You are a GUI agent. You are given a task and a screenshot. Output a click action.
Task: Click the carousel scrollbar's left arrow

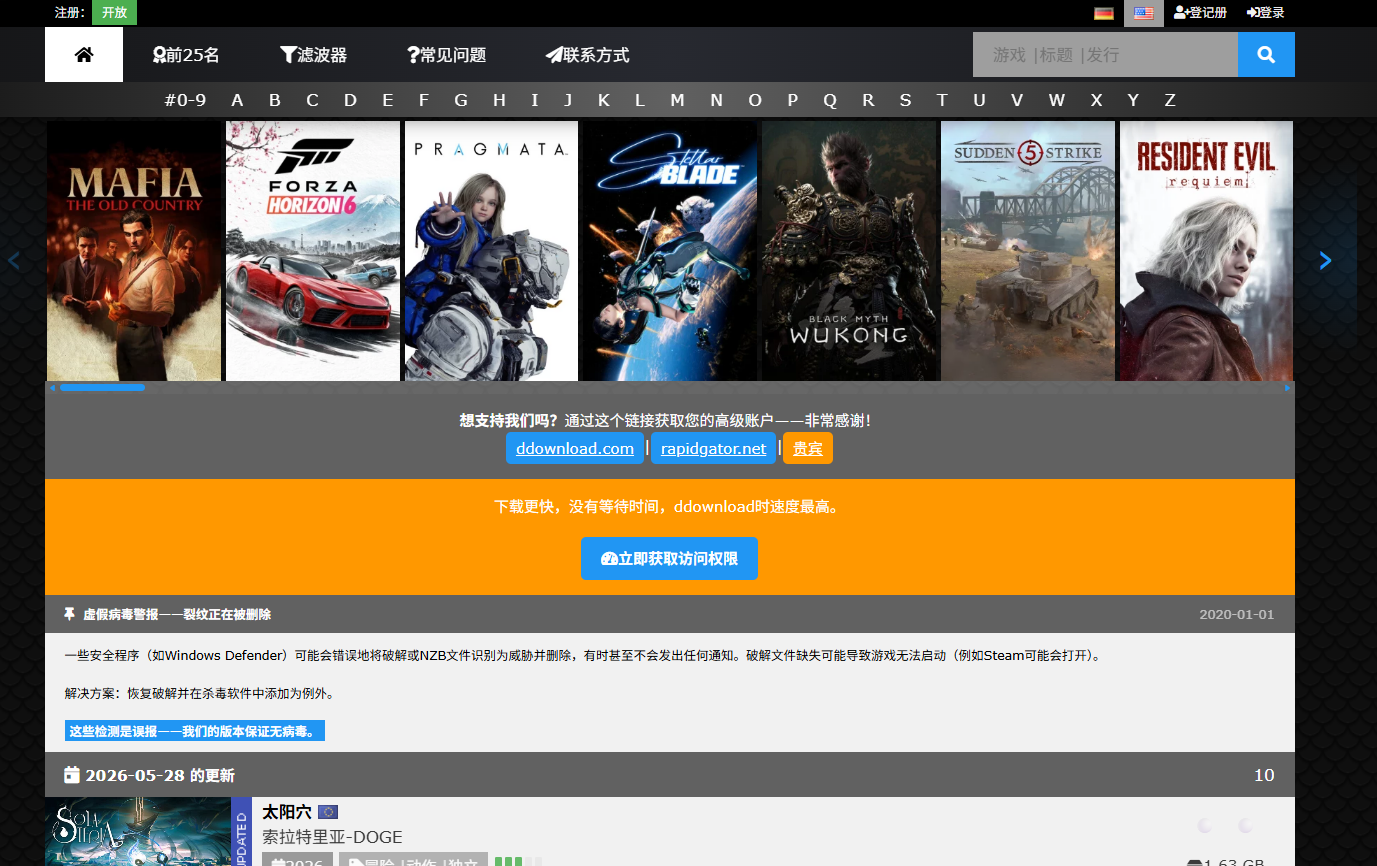point(52,387)
